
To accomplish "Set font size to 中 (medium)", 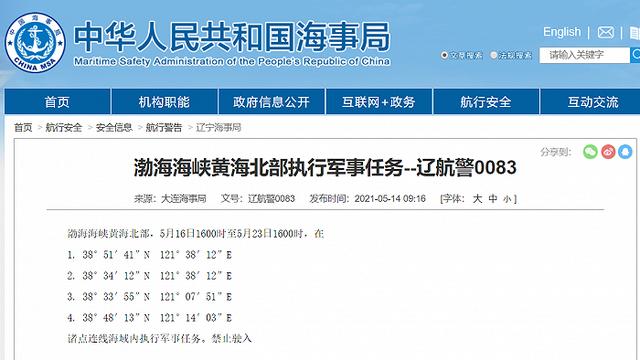I will tap(493, 199).
